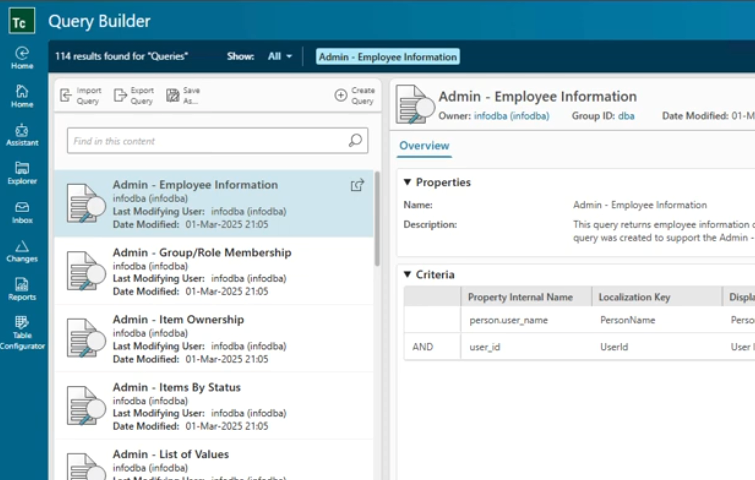Open the infodba (infodba) owner link
755x480 pixels.
pyautogui.click(x=511, y=116)
